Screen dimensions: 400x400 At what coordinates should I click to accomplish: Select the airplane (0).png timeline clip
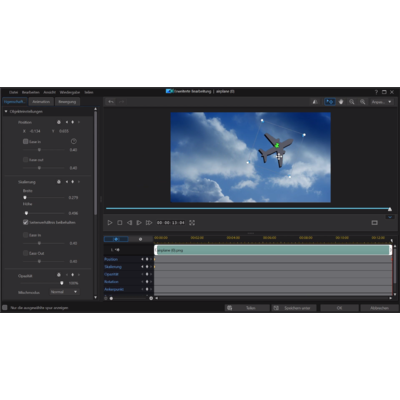click(273, 250)
